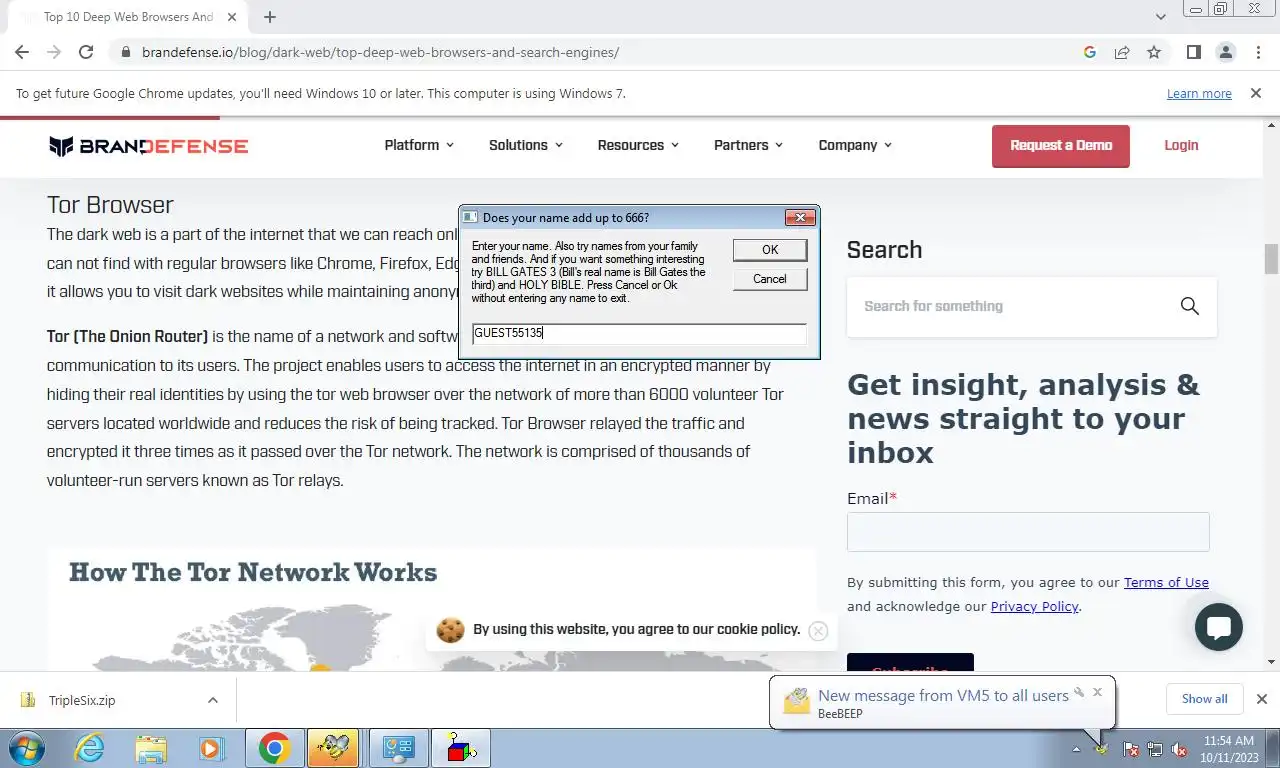Open the Learn more link about updates
The image size is (1280, 768).
[1199, 94]
